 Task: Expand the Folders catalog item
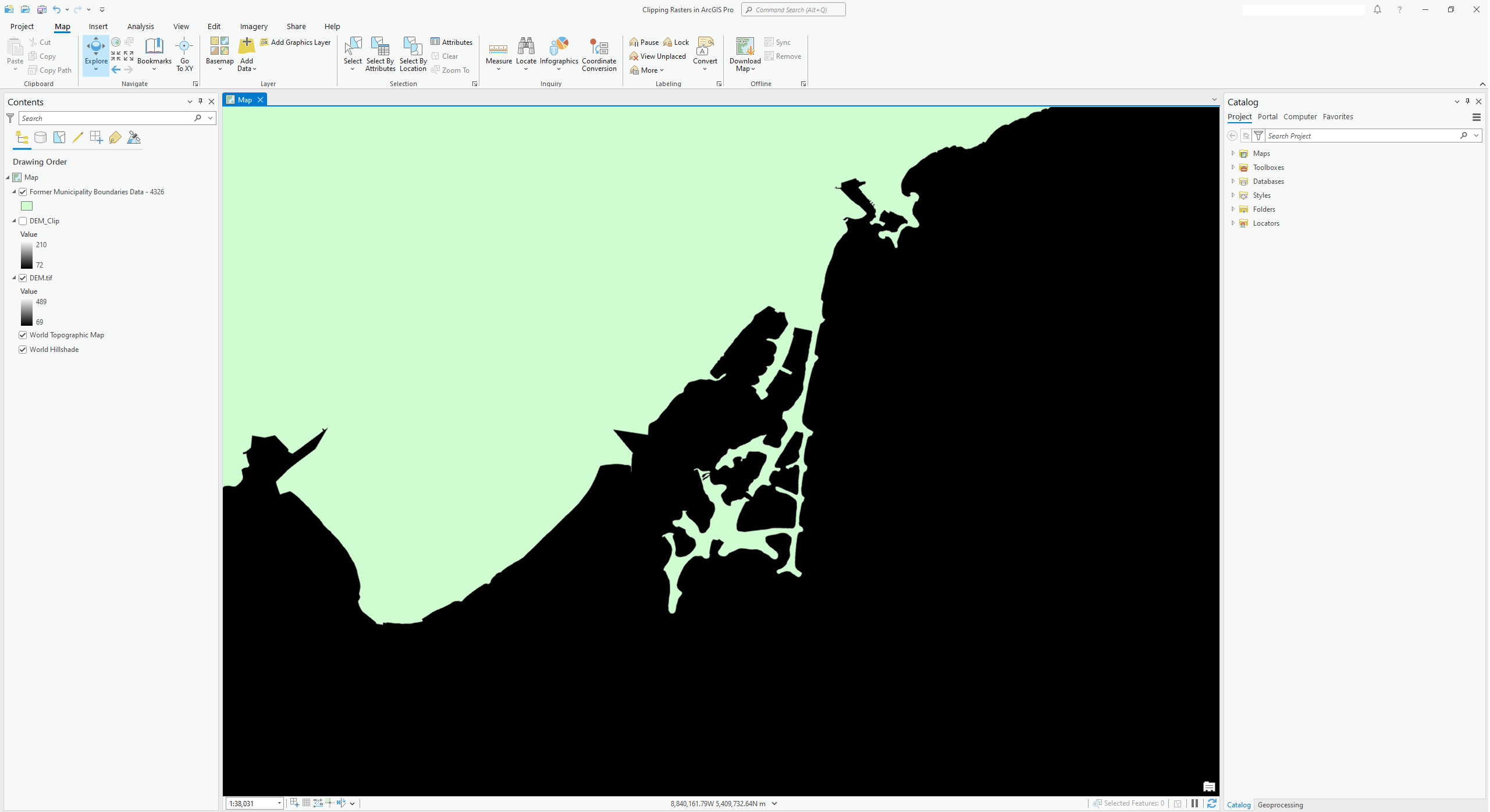coord(1235,209)
